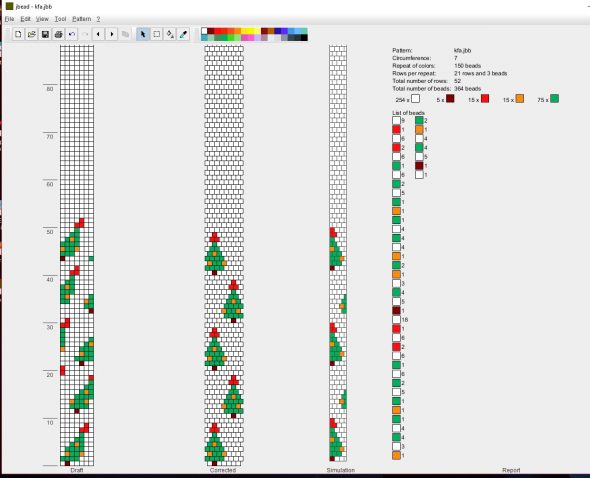Open the Tool menu
The height and width of the screenshot is (478, 590).
(60, 19)
